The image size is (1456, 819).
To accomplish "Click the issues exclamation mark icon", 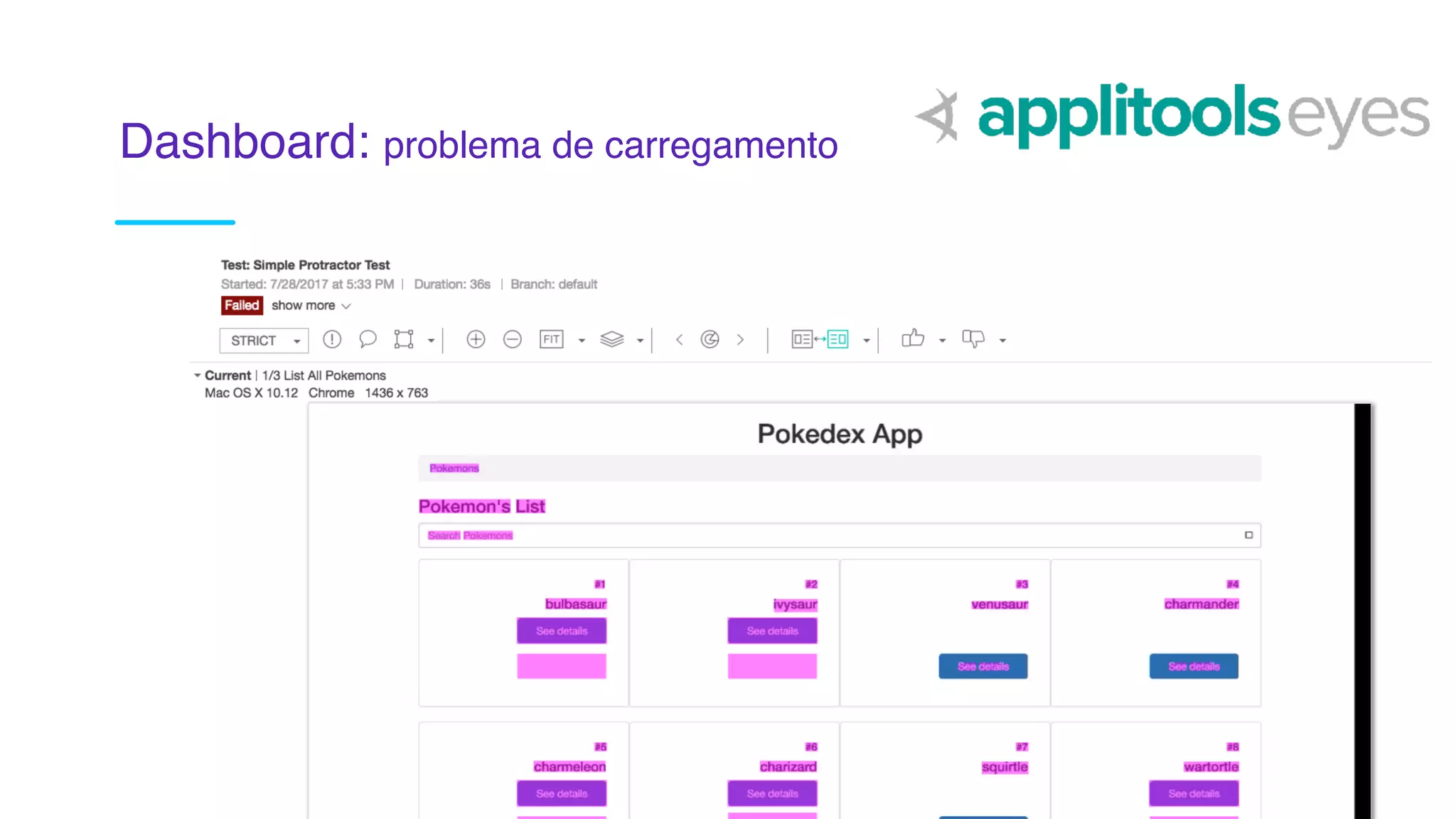I will click(x=332, y=339).
